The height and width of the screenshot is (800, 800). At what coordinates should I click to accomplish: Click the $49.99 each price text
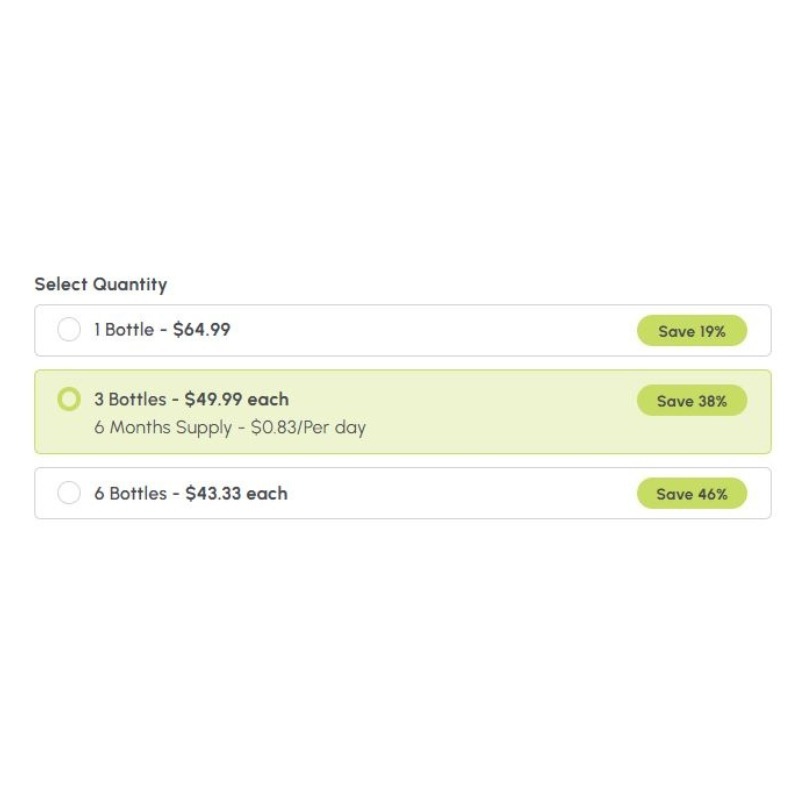237,400
